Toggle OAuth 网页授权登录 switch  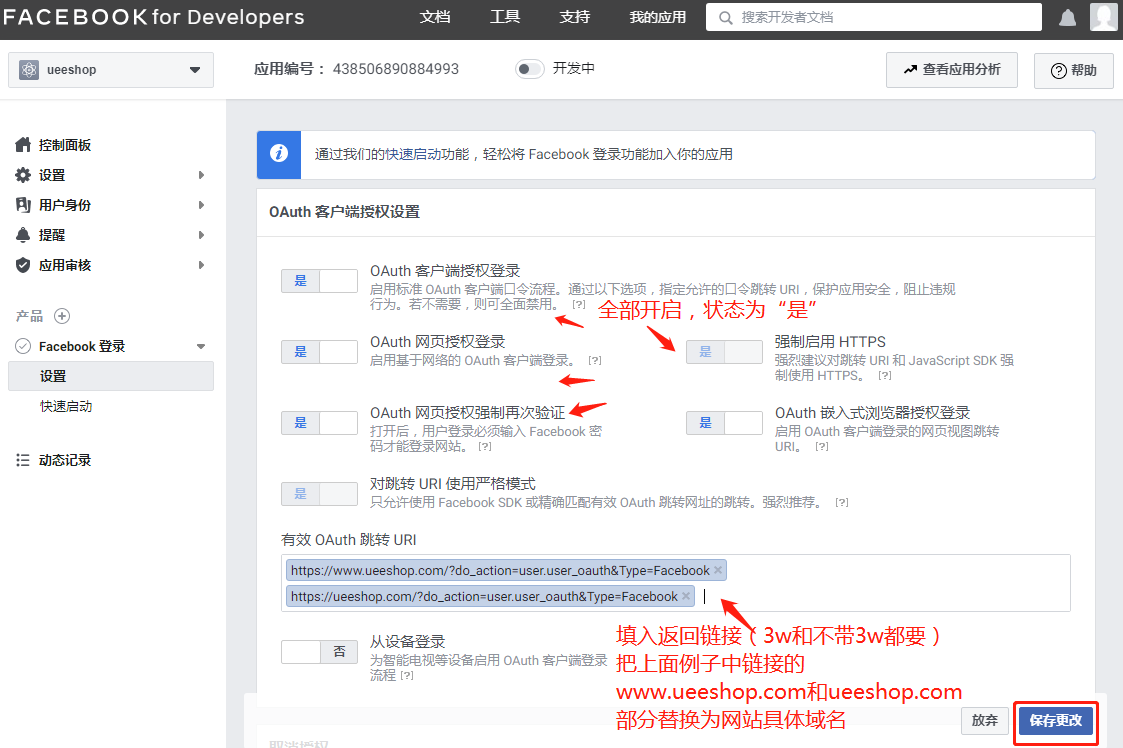(x=319, y=352)
